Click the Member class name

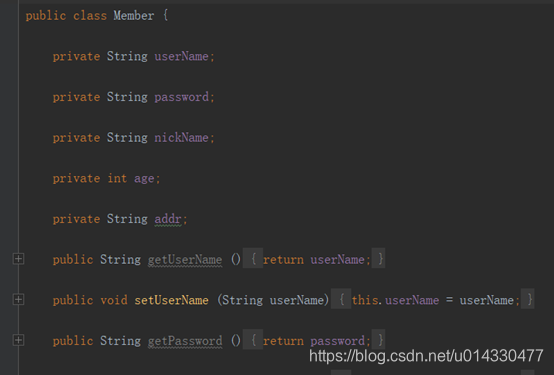pyautogui.click(x=134, y=16)
